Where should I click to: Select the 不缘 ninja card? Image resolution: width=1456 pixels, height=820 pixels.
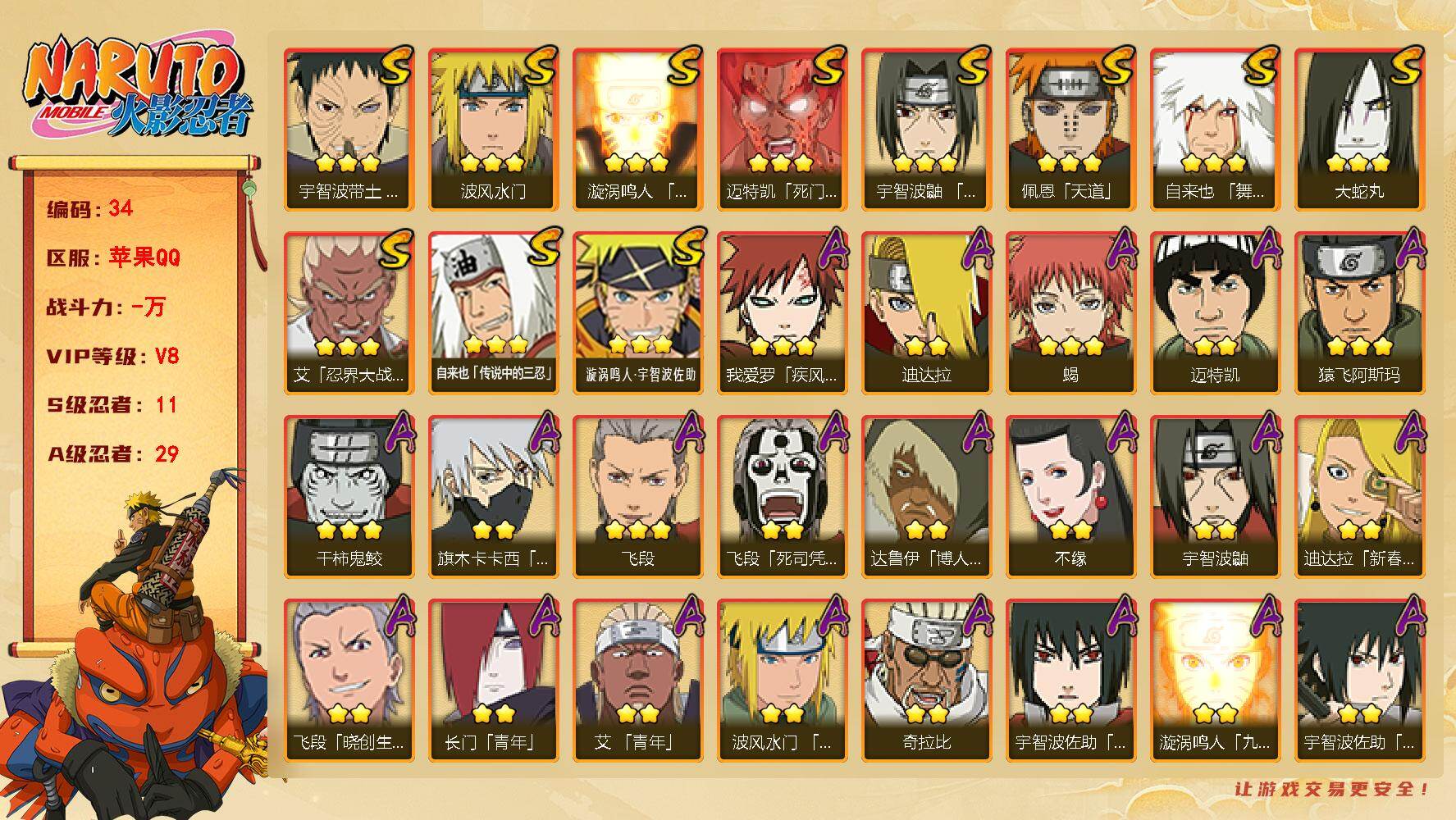coord(1070,497)
